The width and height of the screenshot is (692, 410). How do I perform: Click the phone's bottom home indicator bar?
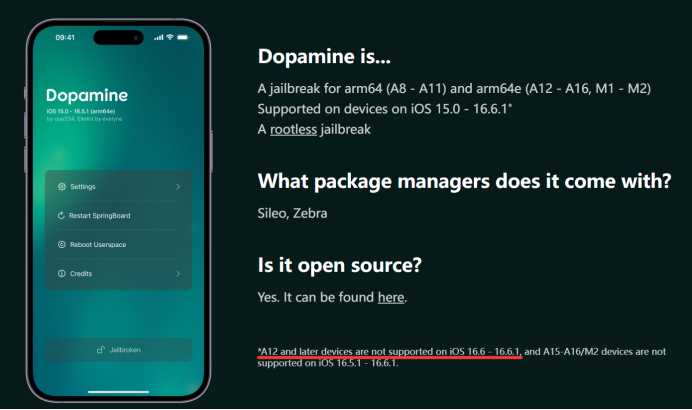click(118, 391)
